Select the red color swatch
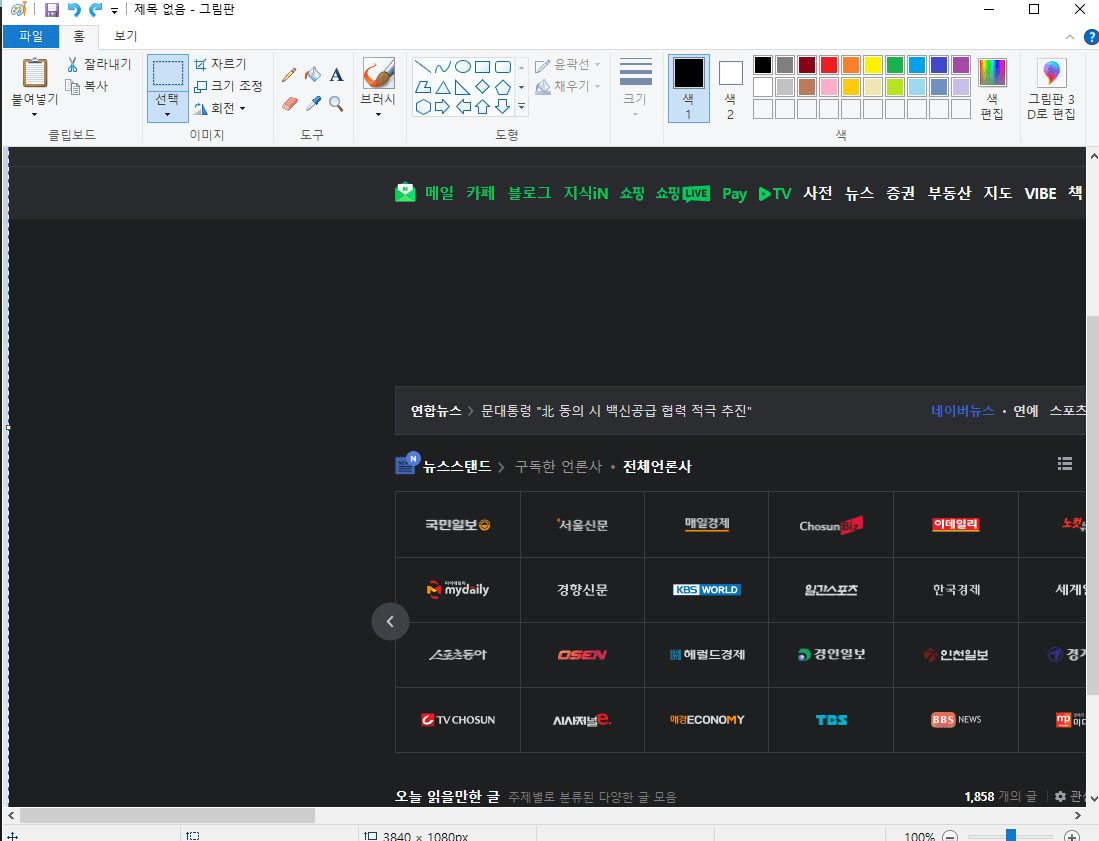 click(x=830, y=64)
